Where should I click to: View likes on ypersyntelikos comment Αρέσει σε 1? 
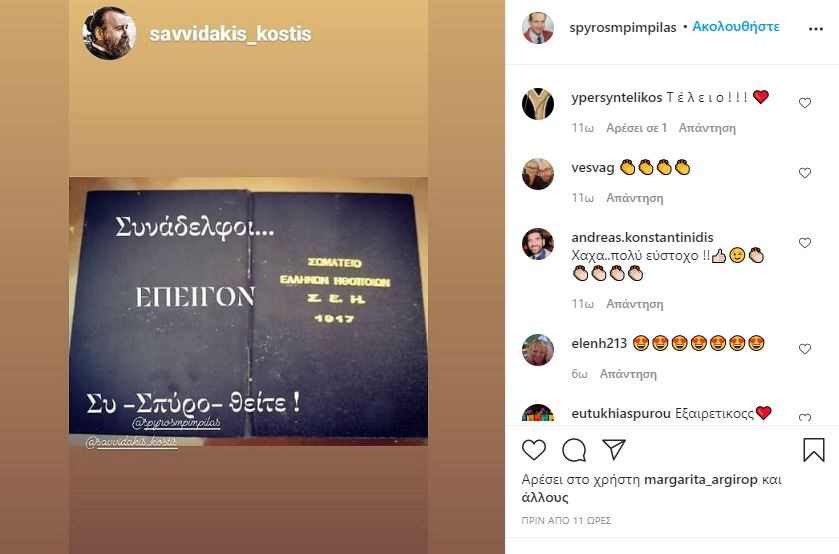coord(636,128)
